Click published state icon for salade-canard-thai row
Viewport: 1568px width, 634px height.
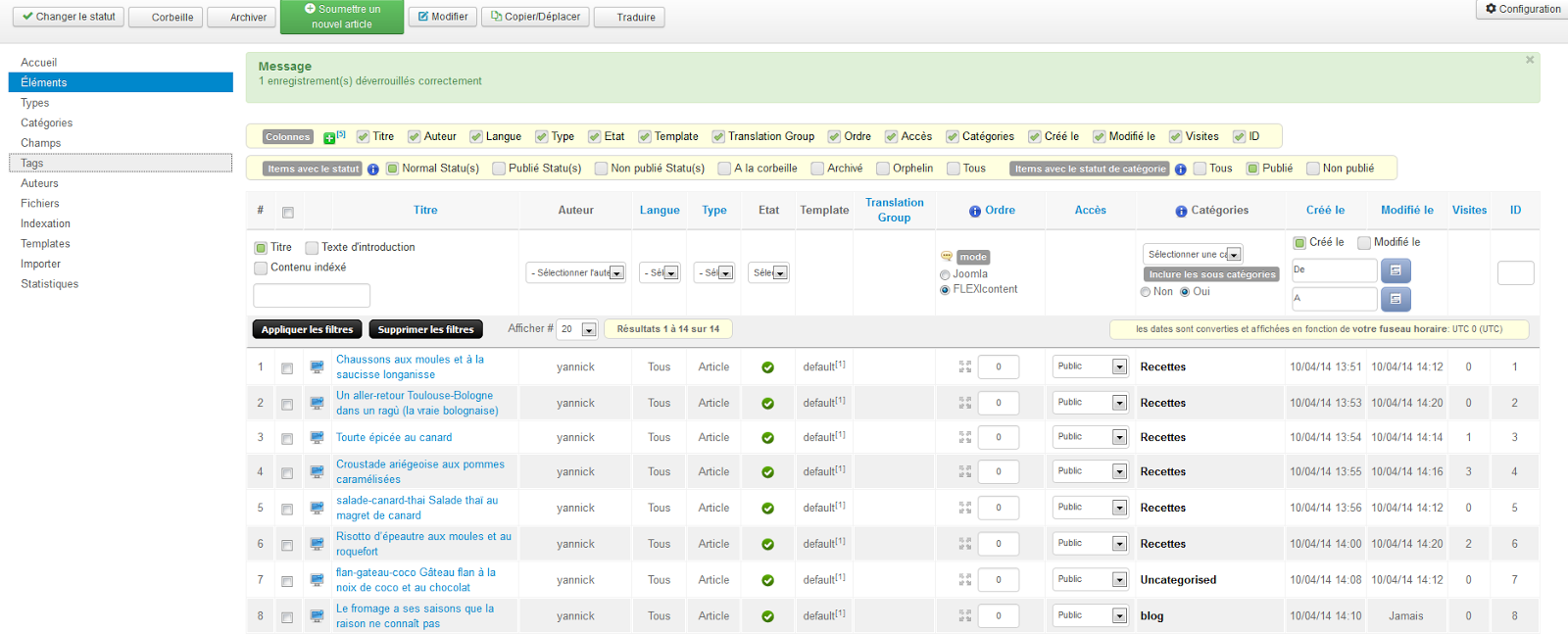pyautogui.click(x=768, y=509)
